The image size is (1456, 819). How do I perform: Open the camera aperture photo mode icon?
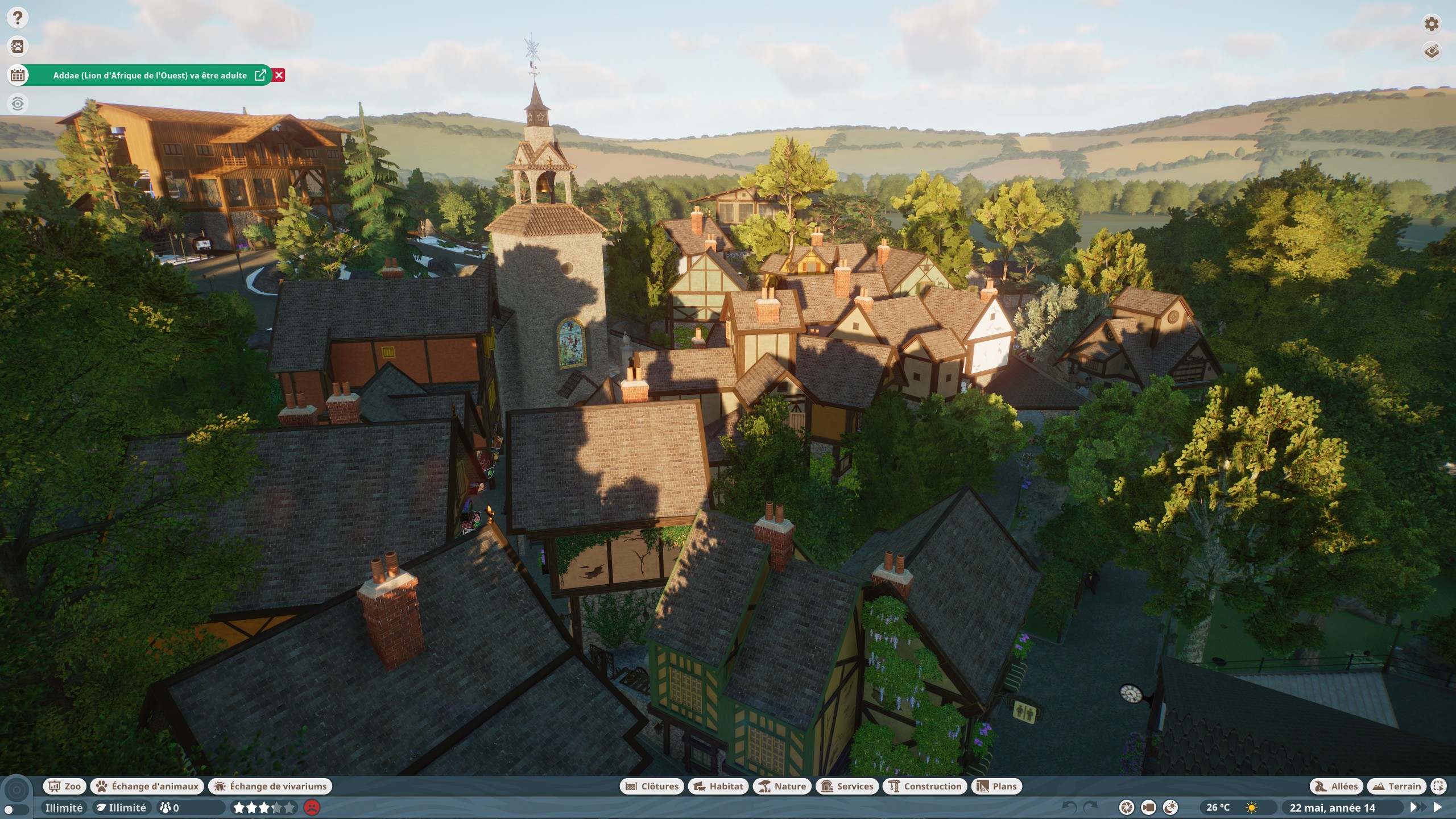[x=1126, y=808]
